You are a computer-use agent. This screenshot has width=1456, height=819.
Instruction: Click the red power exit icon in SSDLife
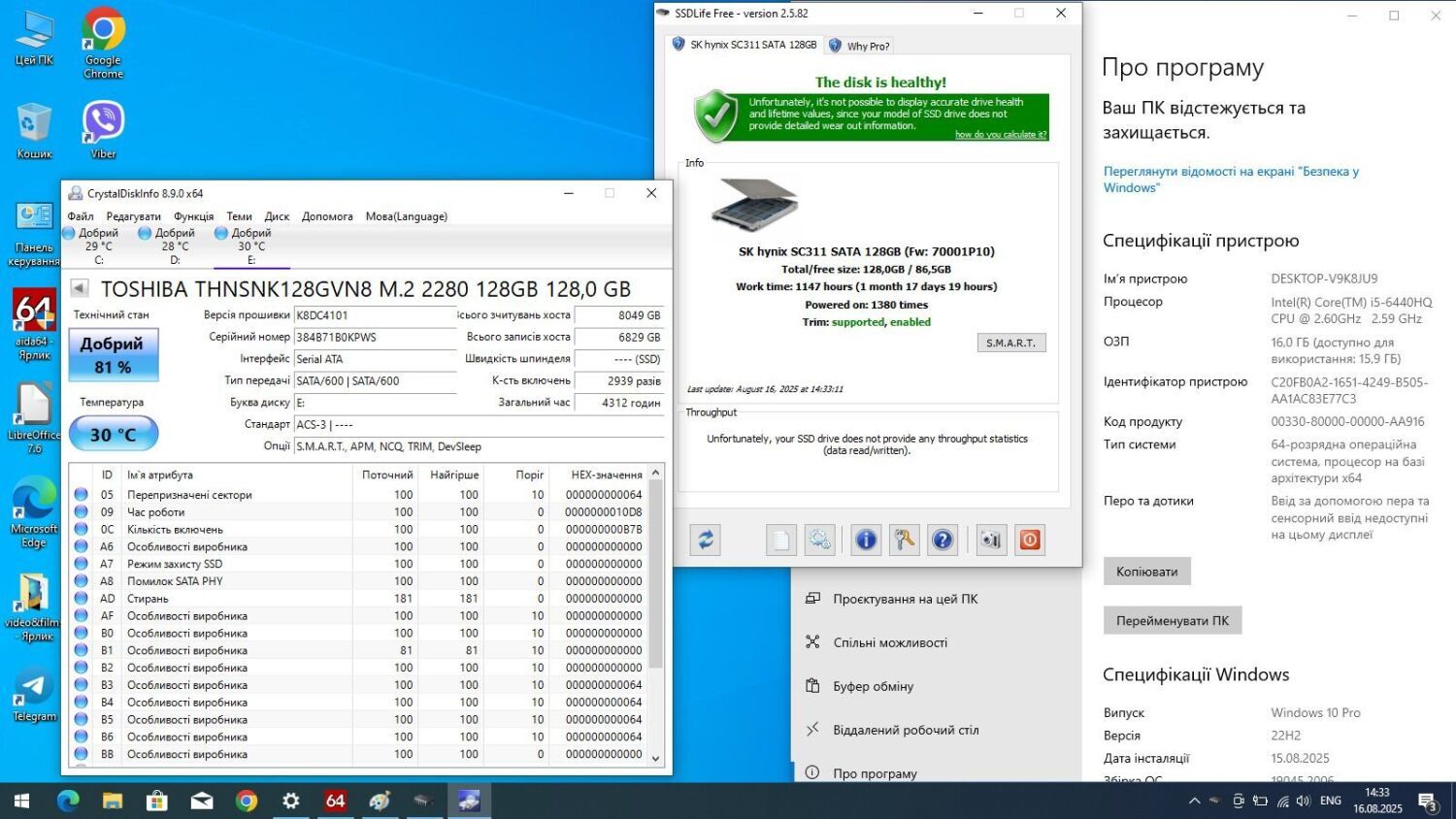point(1030,540)
